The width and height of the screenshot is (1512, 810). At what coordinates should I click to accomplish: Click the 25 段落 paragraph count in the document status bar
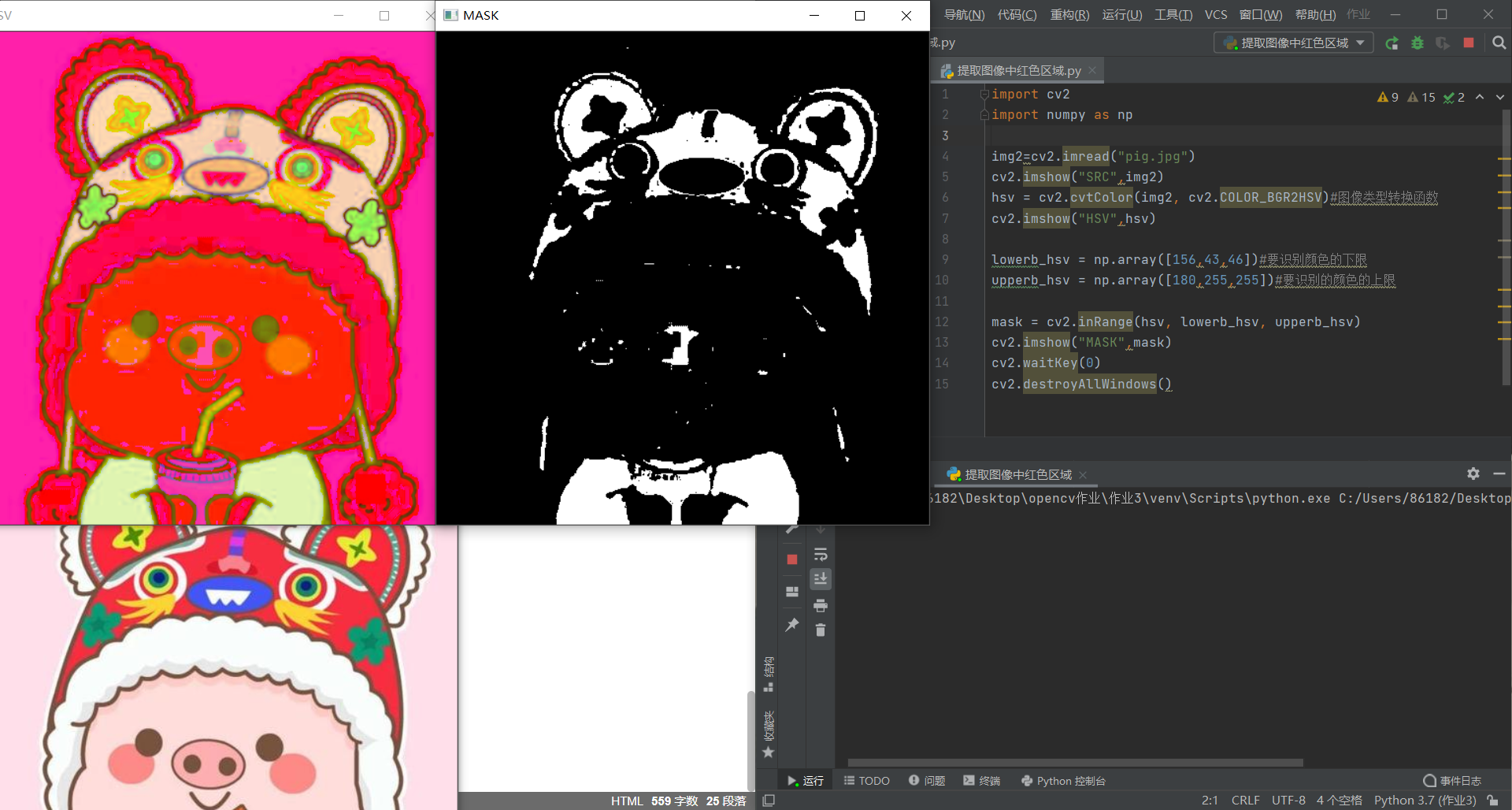pyautogui.click(x=726, y=801)
